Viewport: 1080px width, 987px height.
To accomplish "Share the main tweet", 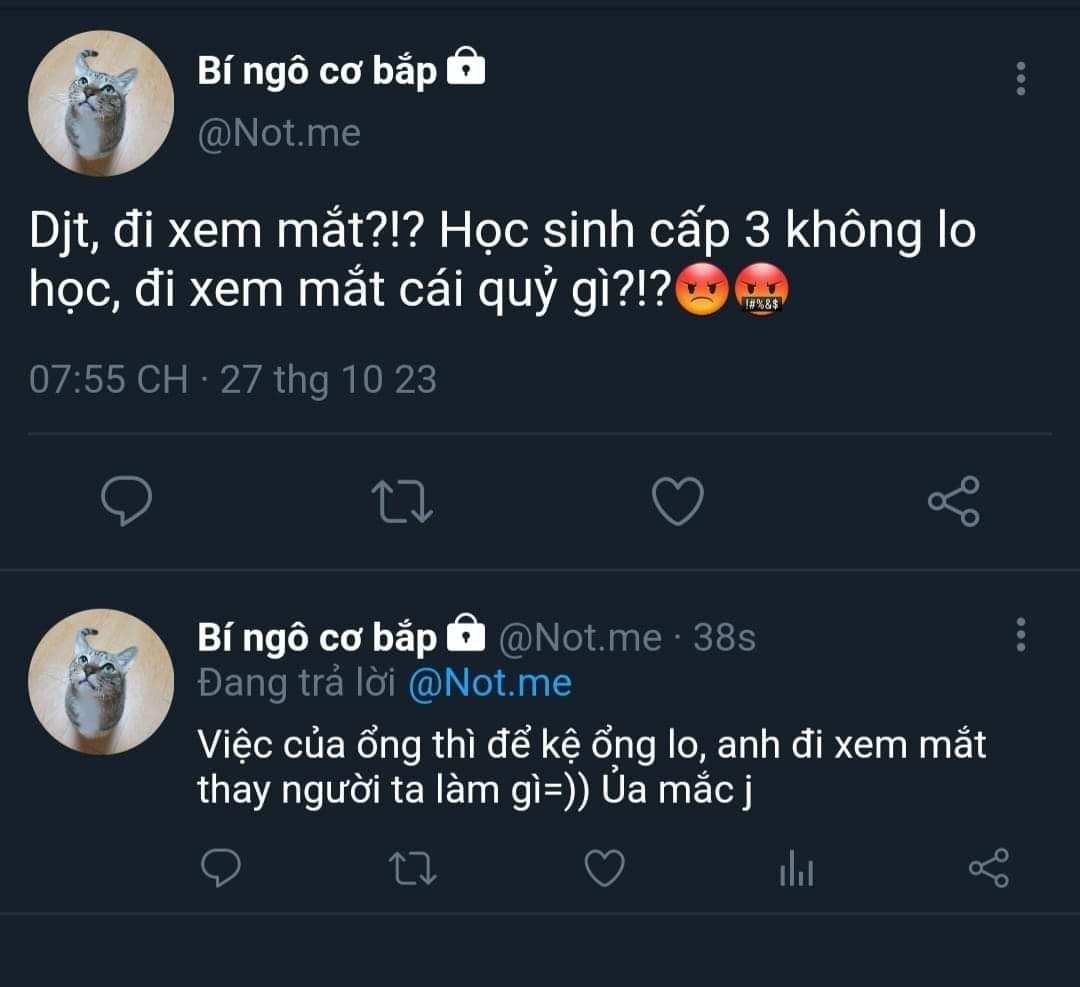I will pos(954,500).
